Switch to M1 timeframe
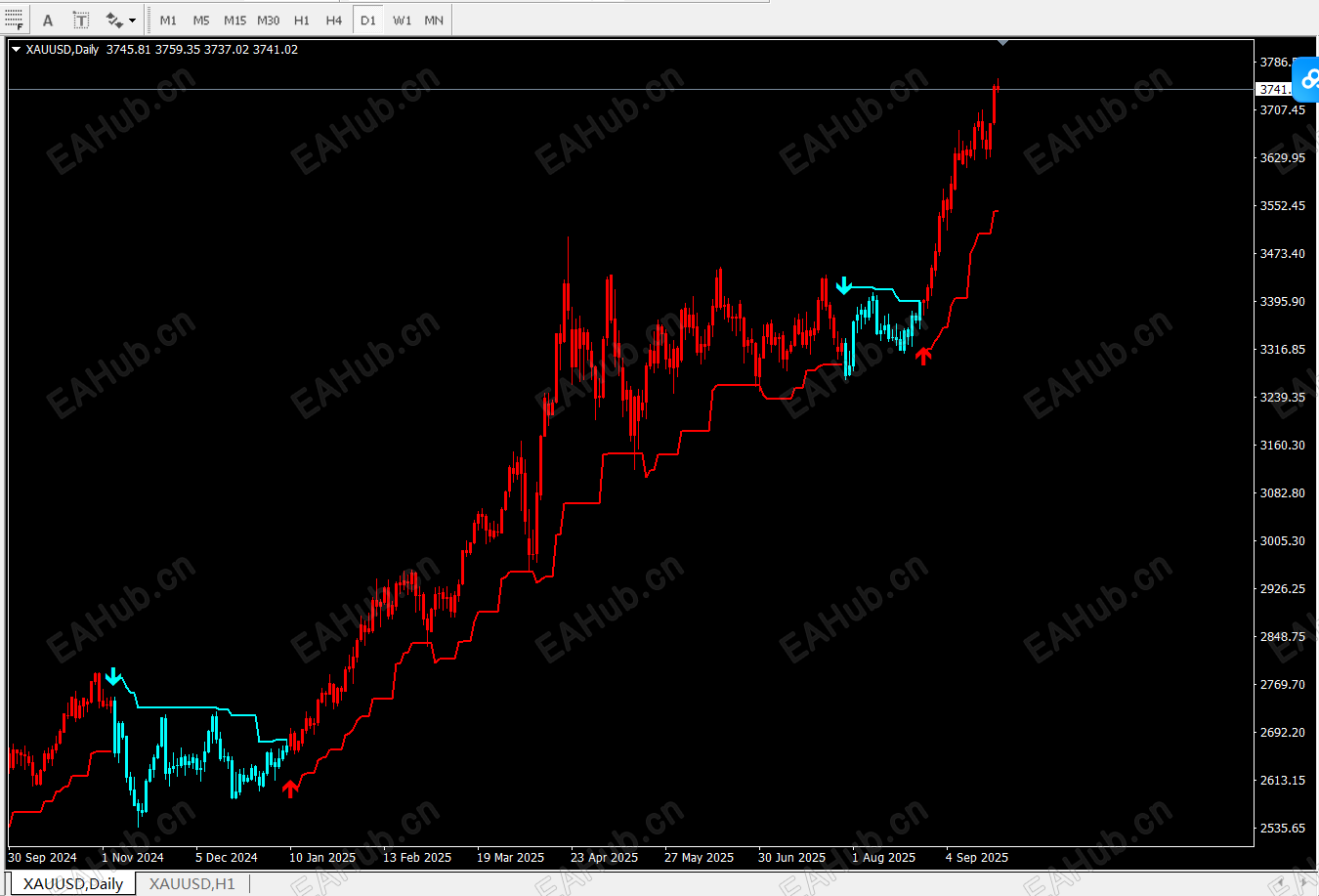1319x896 pixels. 168,20
